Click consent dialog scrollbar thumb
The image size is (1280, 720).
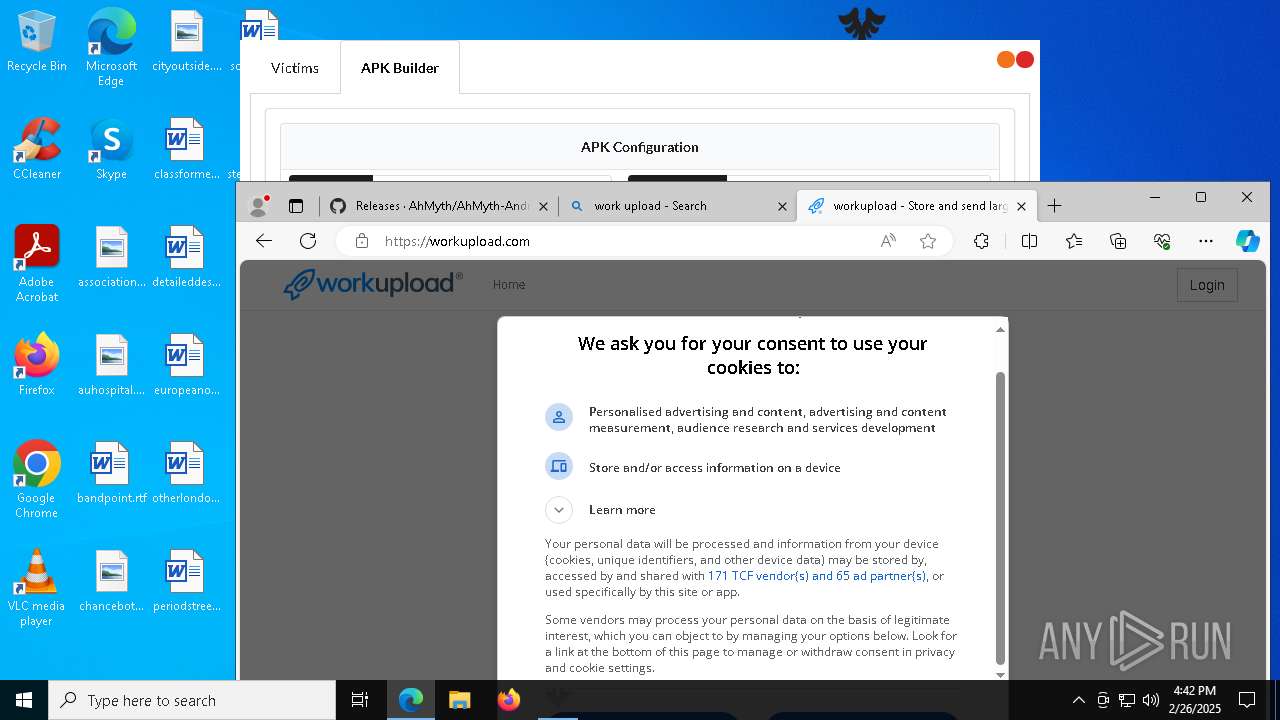(1000, 518)
